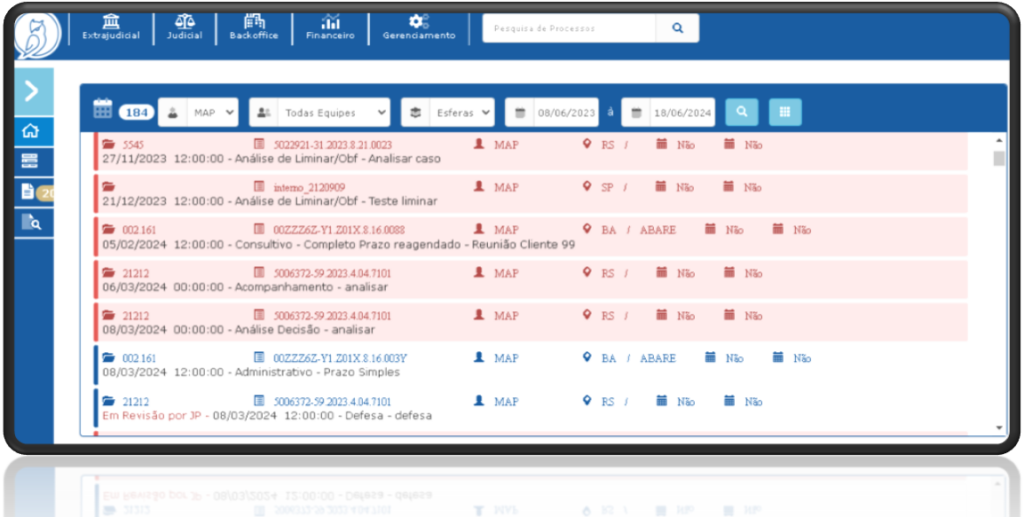Expand the left sidebar with the chevron

(32, 91)
